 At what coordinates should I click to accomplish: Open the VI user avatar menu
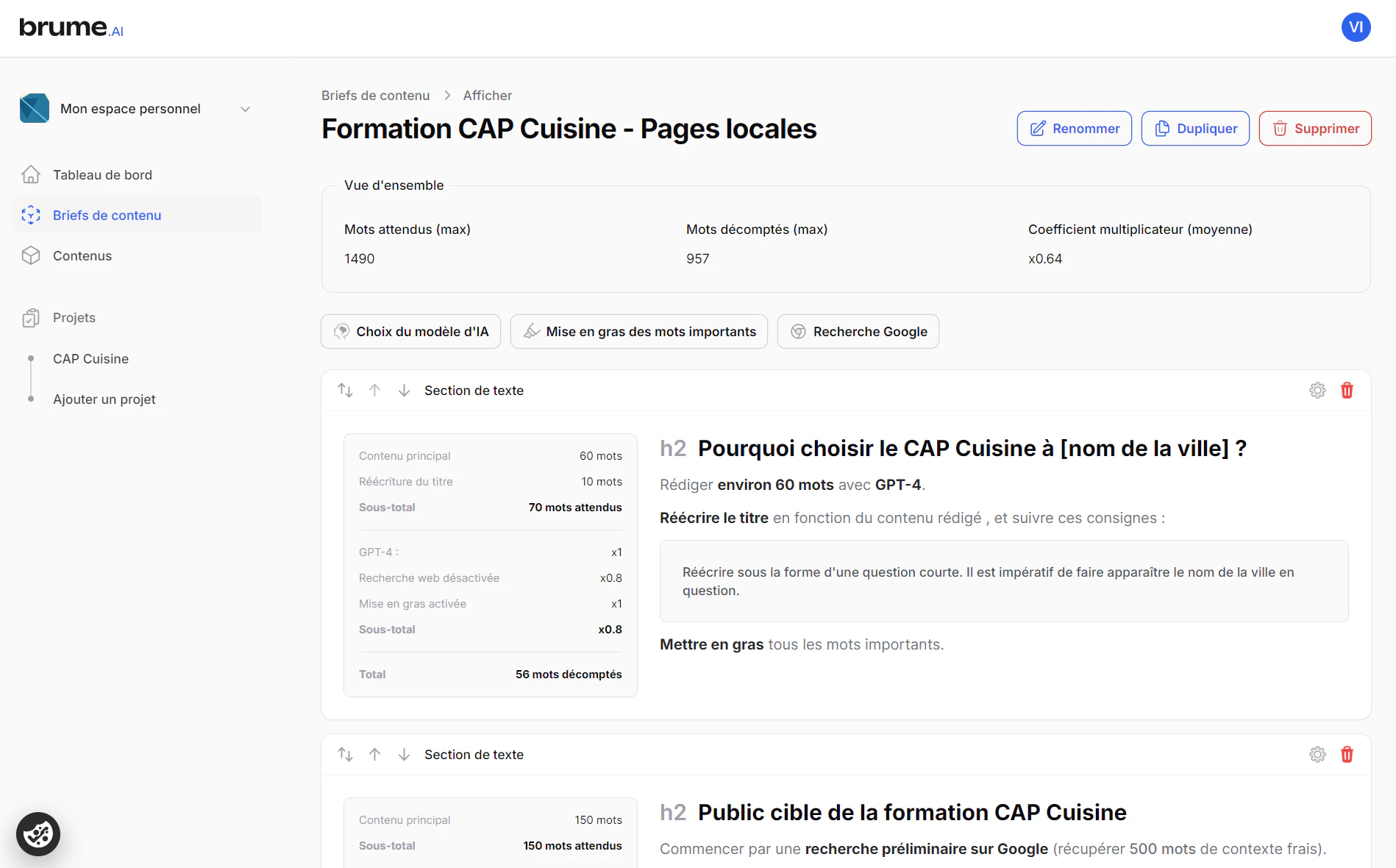tap(1356, 28)
